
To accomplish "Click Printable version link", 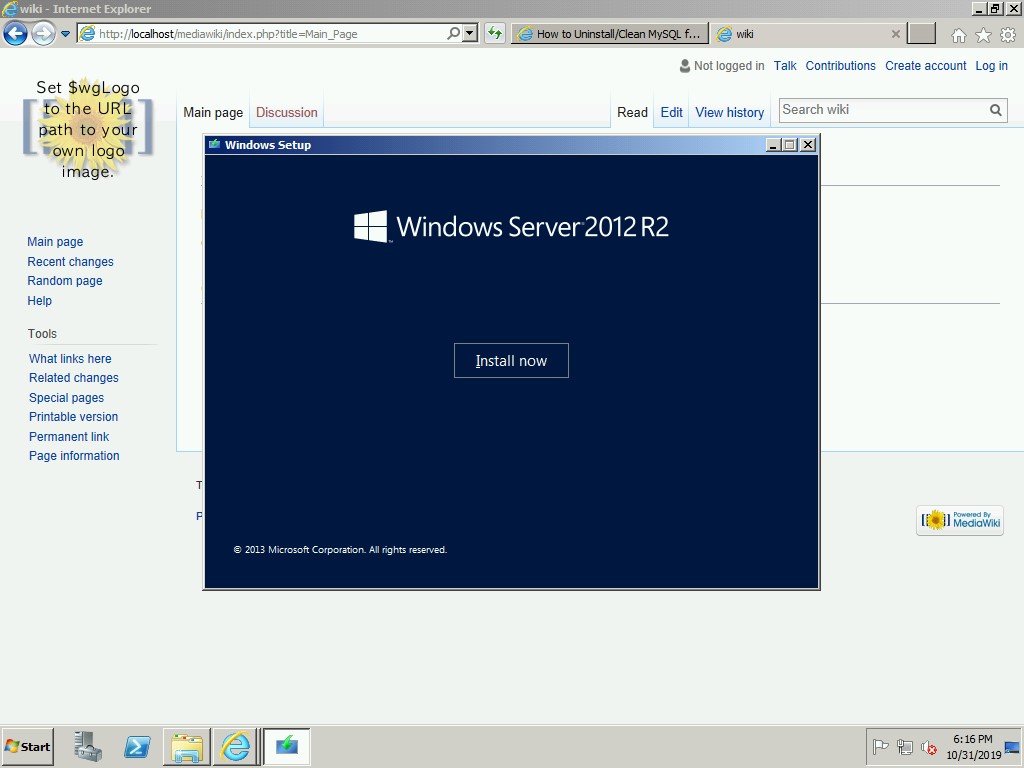I will click(x=73, y=417).
